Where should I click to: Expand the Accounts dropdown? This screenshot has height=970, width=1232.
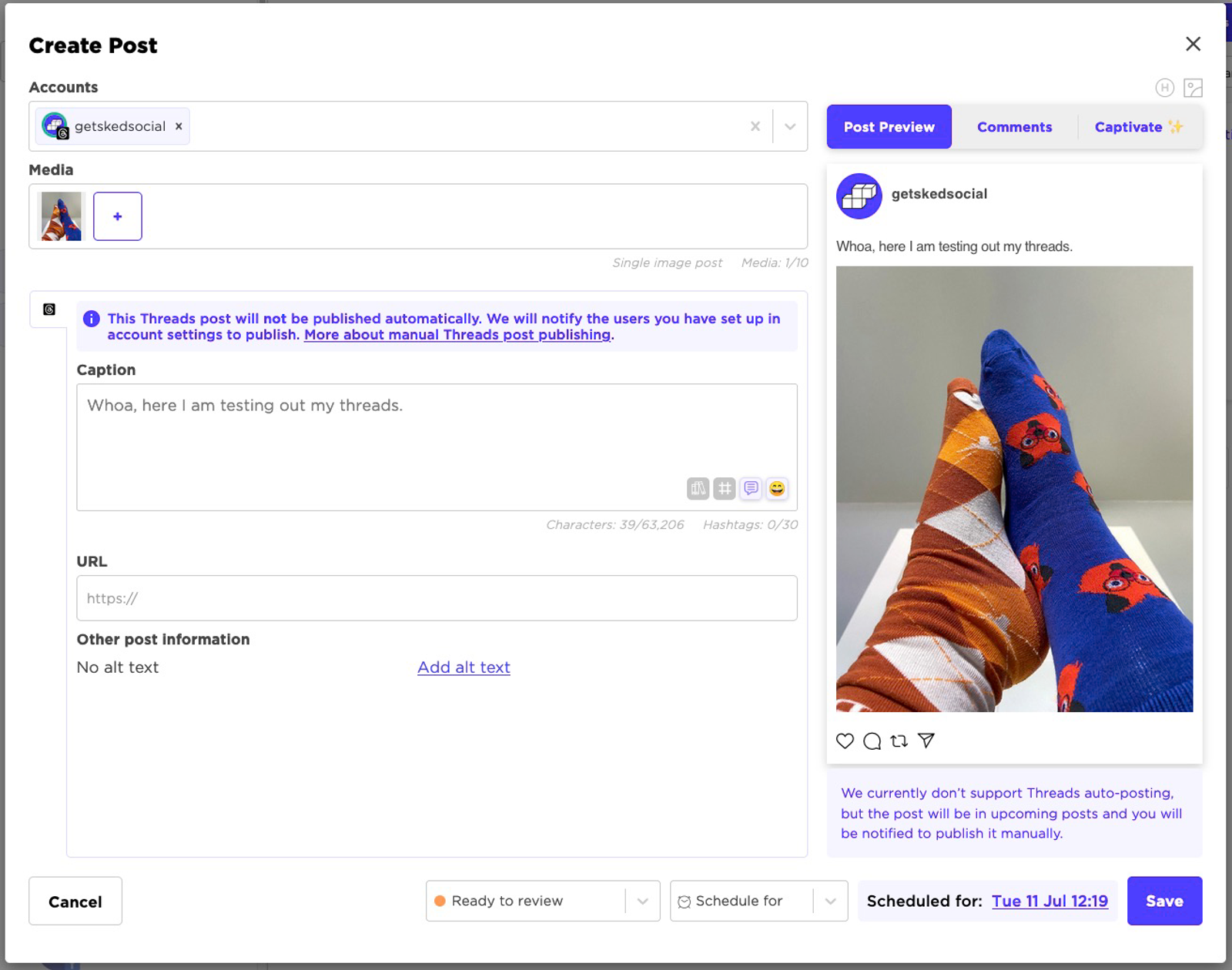tap(790, 126)
